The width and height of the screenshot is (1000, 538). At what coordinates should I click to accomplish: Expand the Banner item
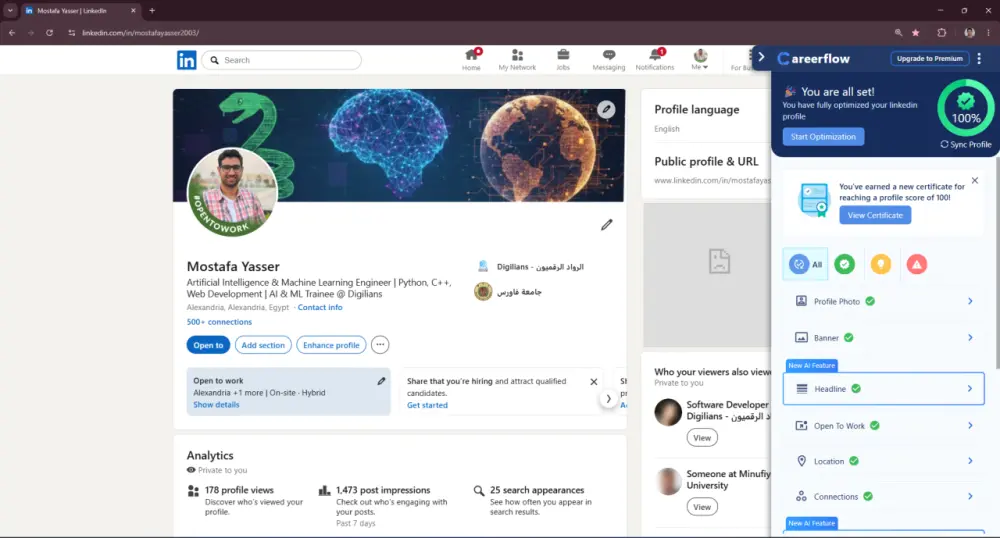pyautogui.click(x=884, y=338)
